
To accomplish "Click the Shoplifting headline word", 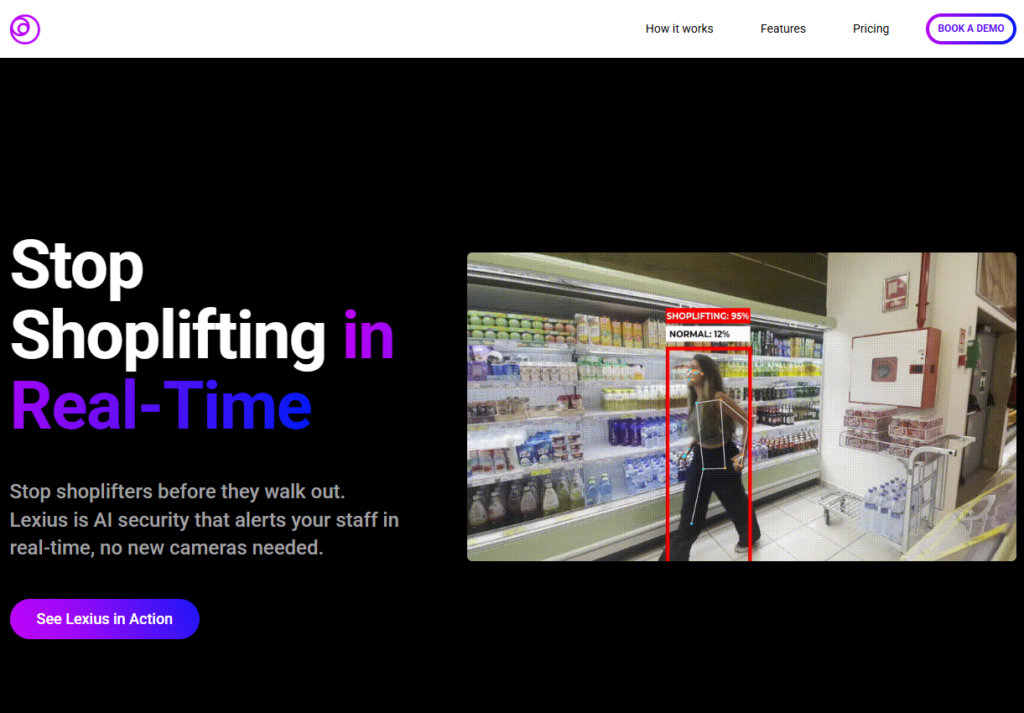I will point(168,336).
